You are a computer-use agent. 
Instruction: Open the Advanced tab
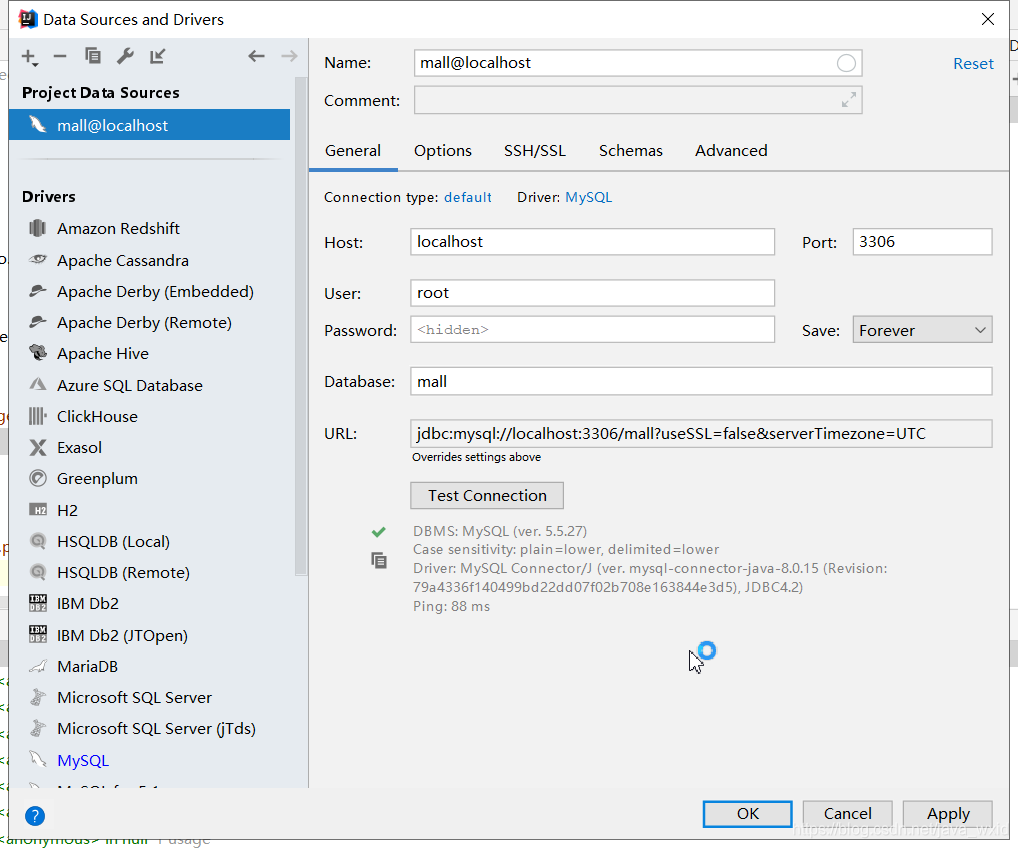pyautogui.click(x=731, y=151)
